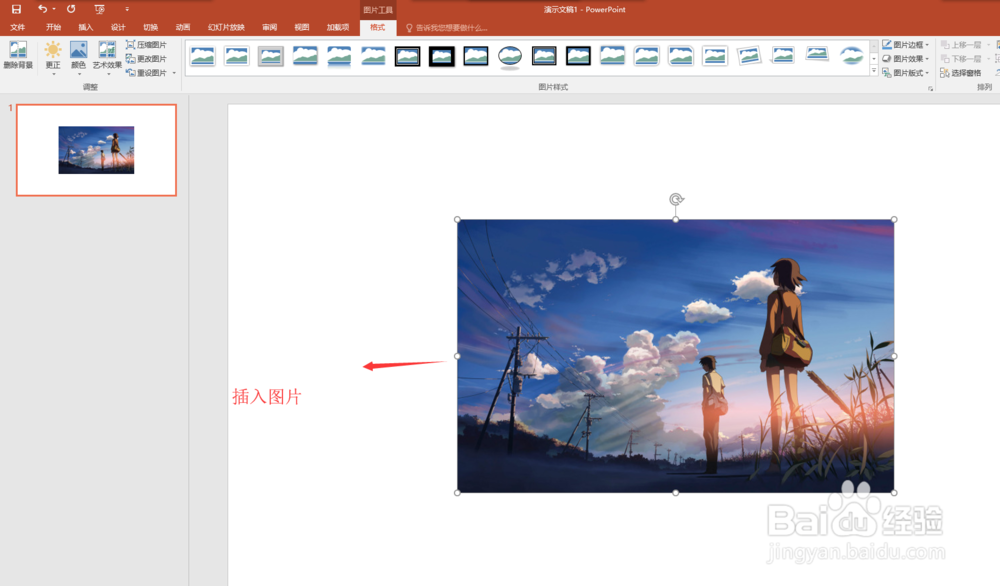Switch to the 动画 (Animations) tab
Screen dimensions: 1000x586
pyautogui.click(x=183, y=27)
